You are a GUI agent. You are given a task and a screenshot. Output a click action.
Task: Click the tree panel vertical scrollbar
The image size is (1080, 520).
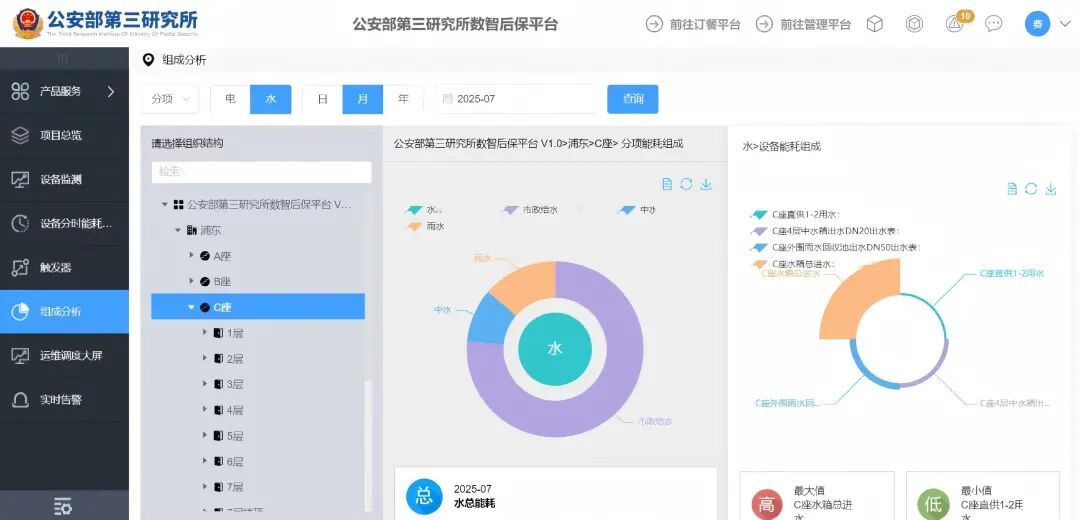coord(368,444)
